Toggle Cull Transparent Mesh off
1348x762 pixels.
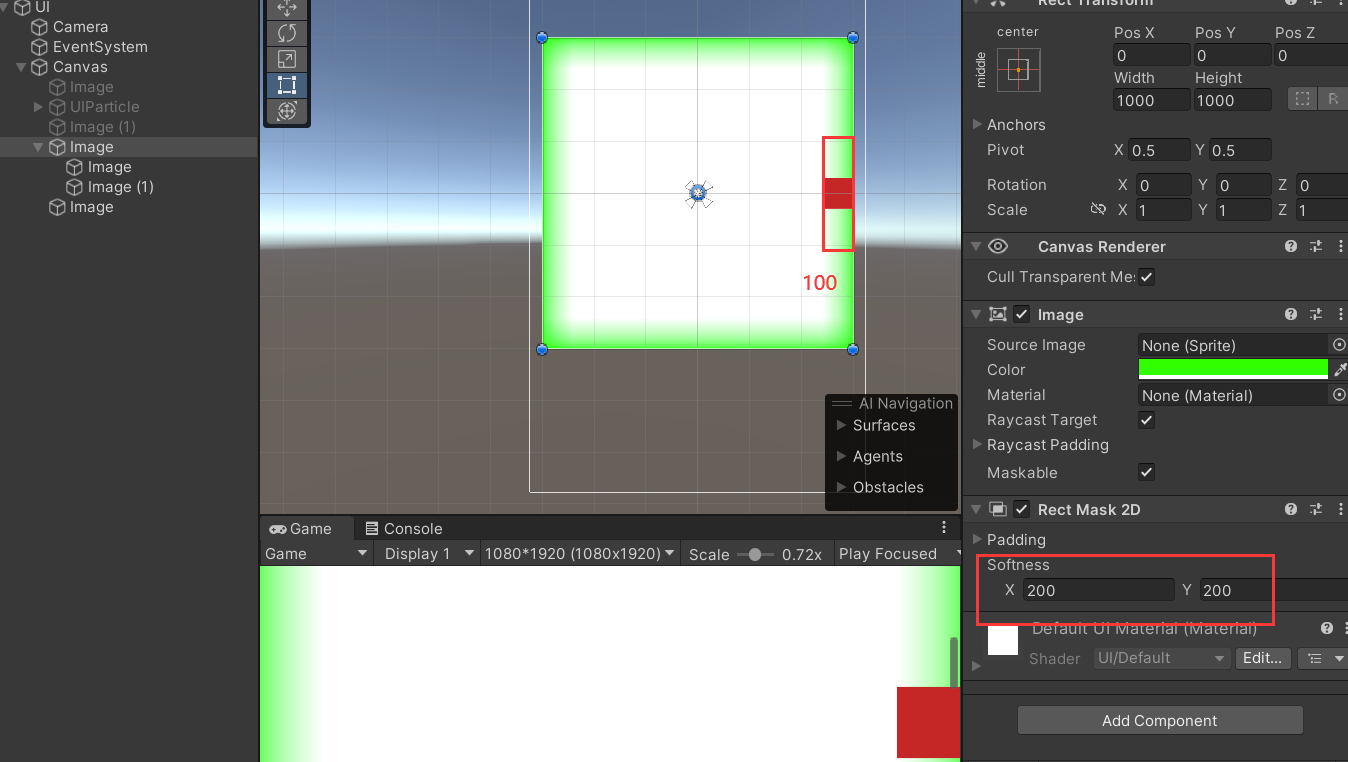tap(1146, 277)
